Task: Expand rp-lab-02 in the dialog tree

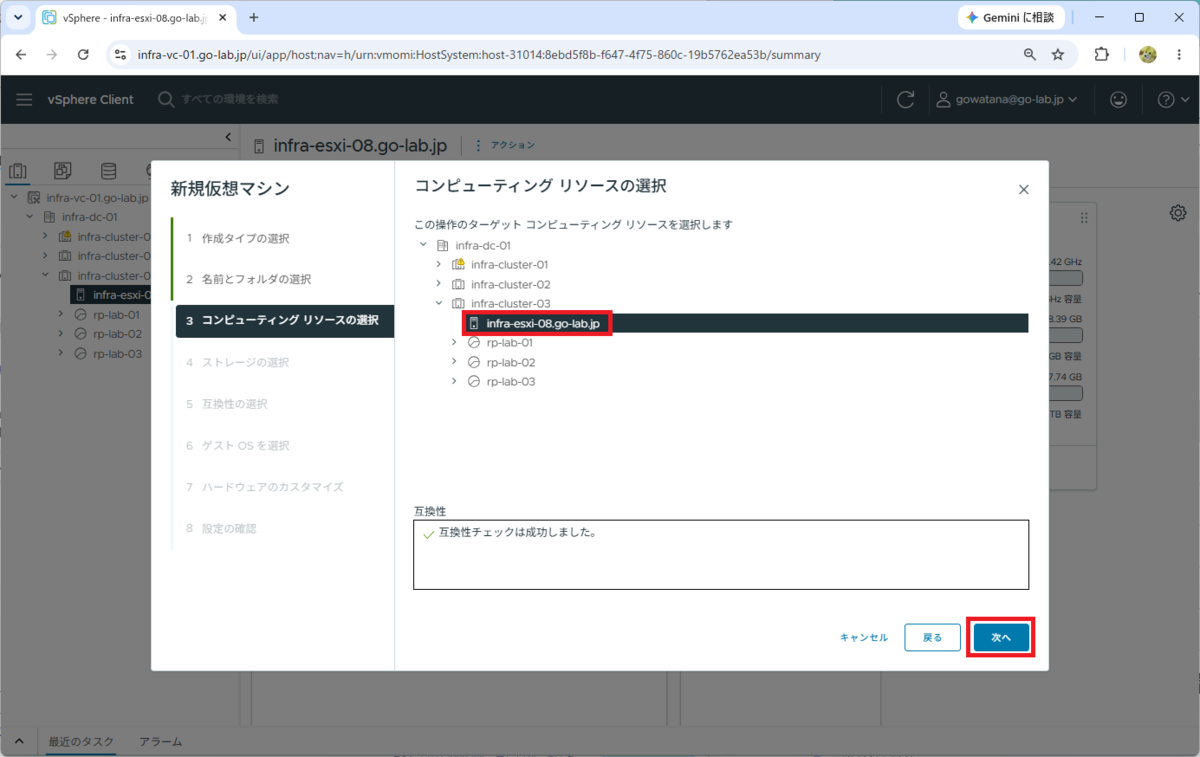Action: 454,362
